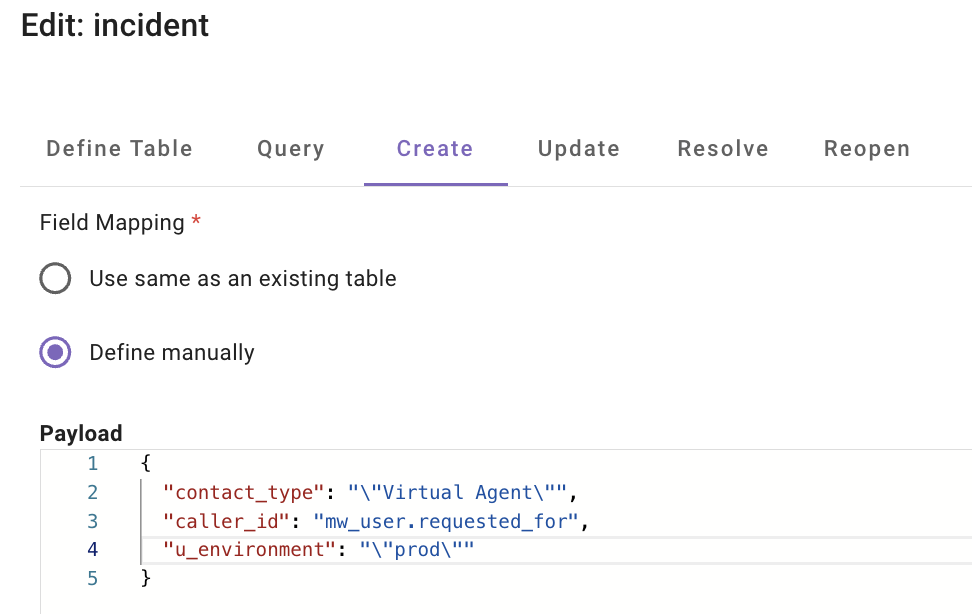Click the Field Mapping label
Screen dimensions: 972x614
112,223
